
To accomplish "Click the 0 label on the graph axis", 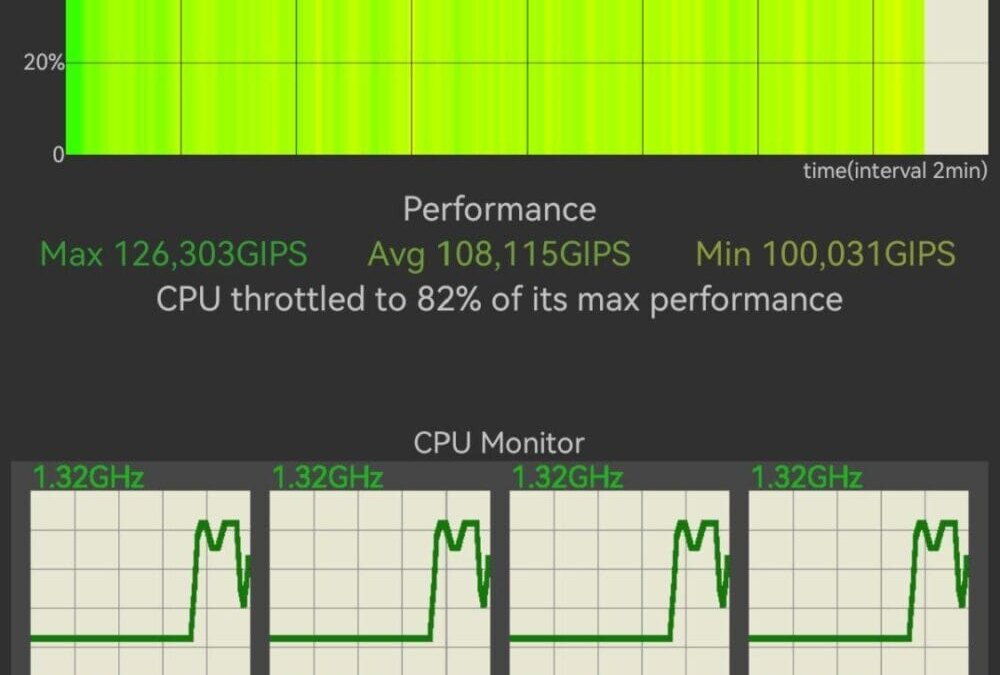I will pyautogui.click(x=58, y=155).
